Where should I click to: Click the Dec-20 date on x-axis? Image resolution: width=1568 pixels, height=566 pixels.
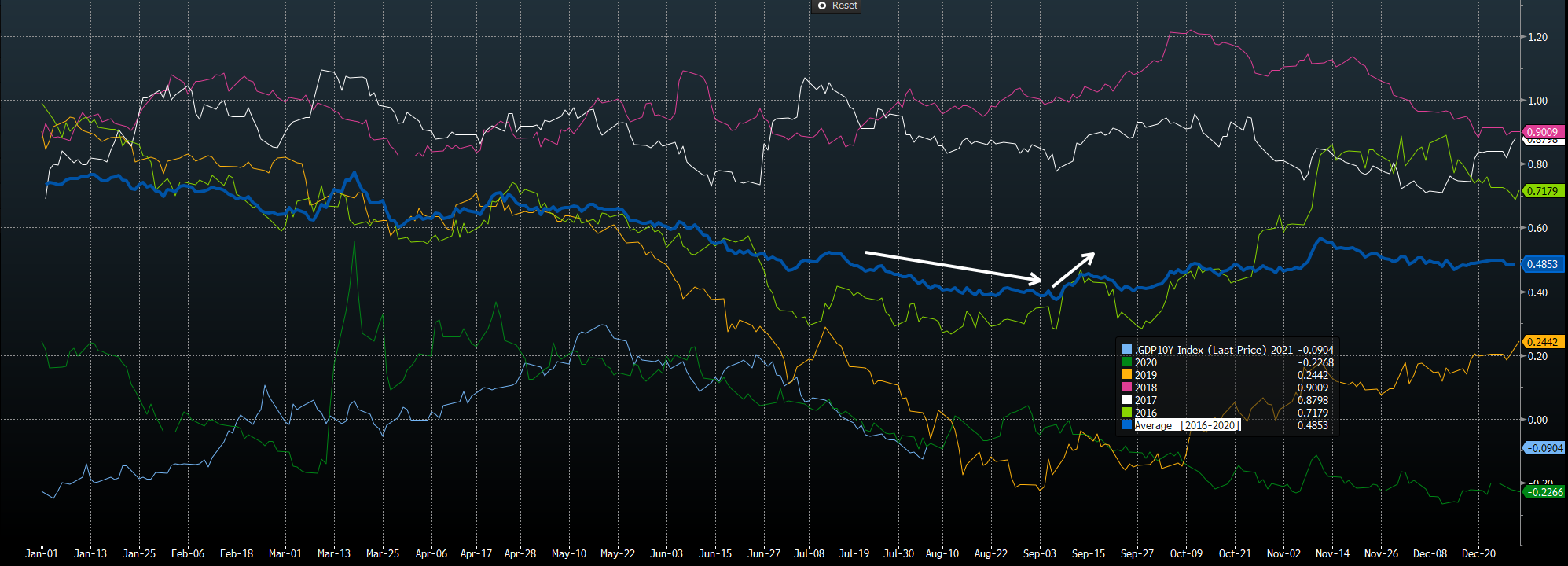tap(1478, 553)
